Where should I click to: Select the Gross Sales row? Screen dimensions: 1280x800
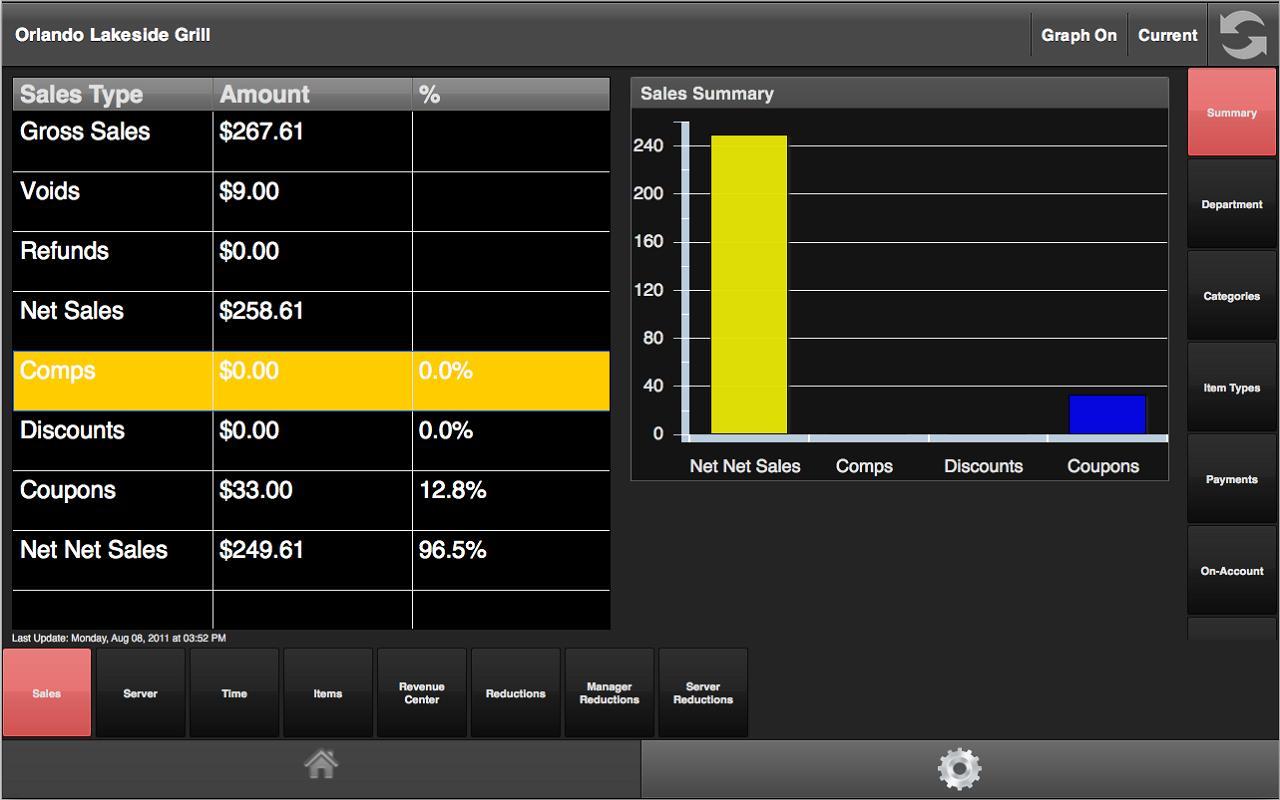tap(311, 141)
